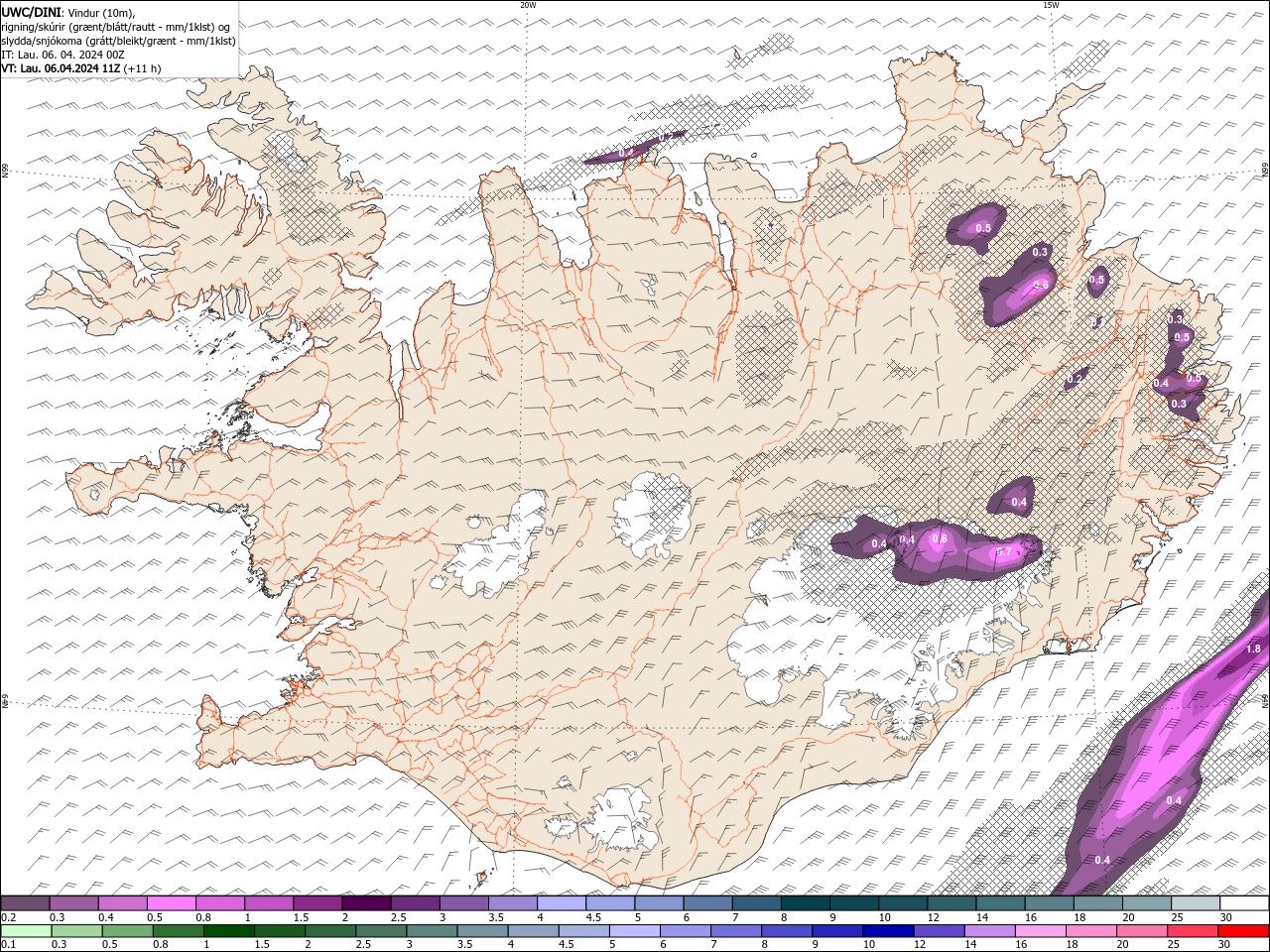Click the 1.8 value label in the offshore band
1270x952 pixels.
(x=1253, y=649)
